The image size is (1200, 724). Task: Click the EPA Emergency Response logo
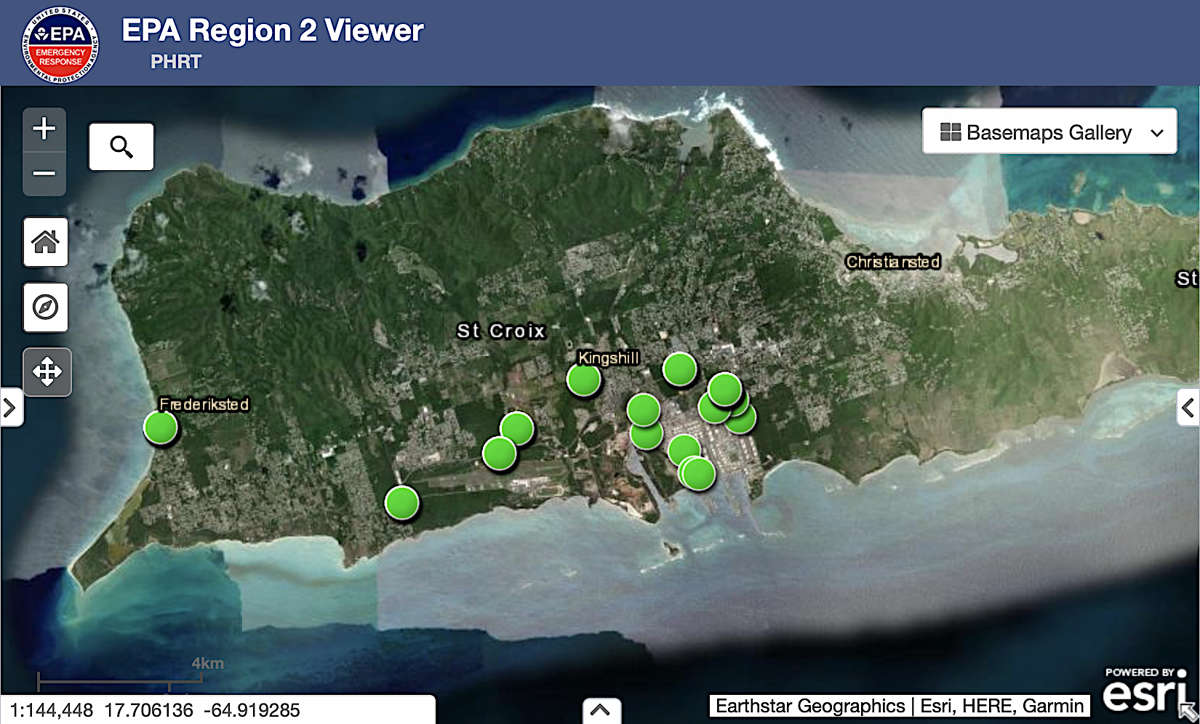[x=60, y=43]
